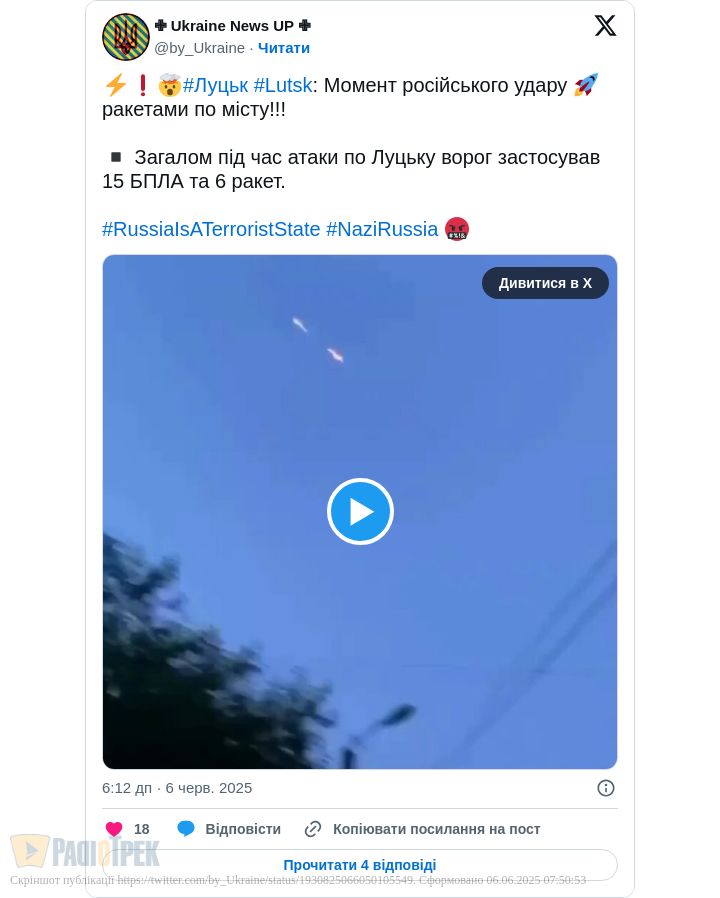Open the #NaziRussia hashtag
This screenshot has height=898, width=720.
(382, 229)
